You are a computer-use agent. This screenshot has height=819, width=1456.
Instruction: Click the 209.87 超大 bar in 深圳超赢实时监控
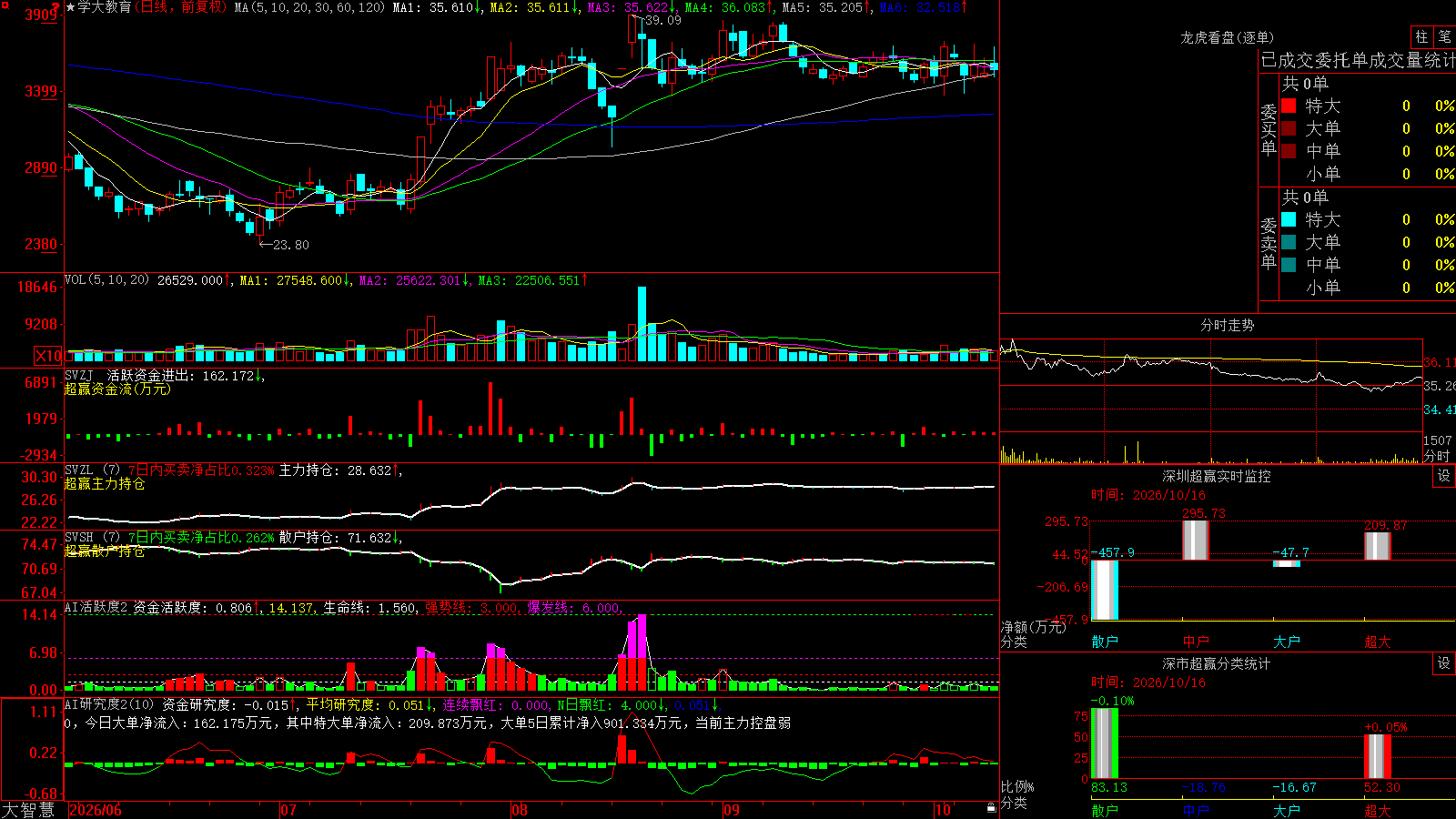click(x=1378, y=546)
